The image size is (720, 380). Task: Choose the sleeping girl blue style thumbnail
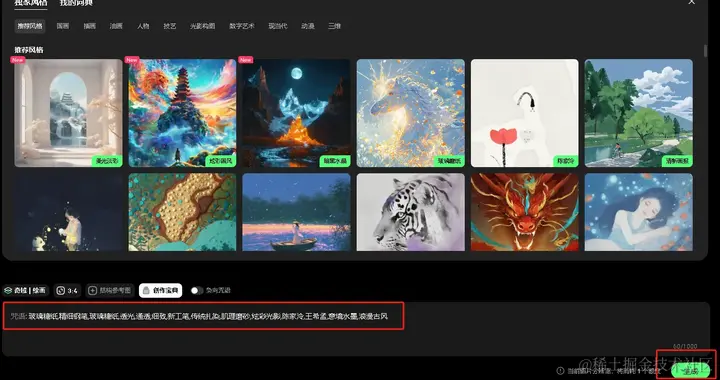click(639, 212)
